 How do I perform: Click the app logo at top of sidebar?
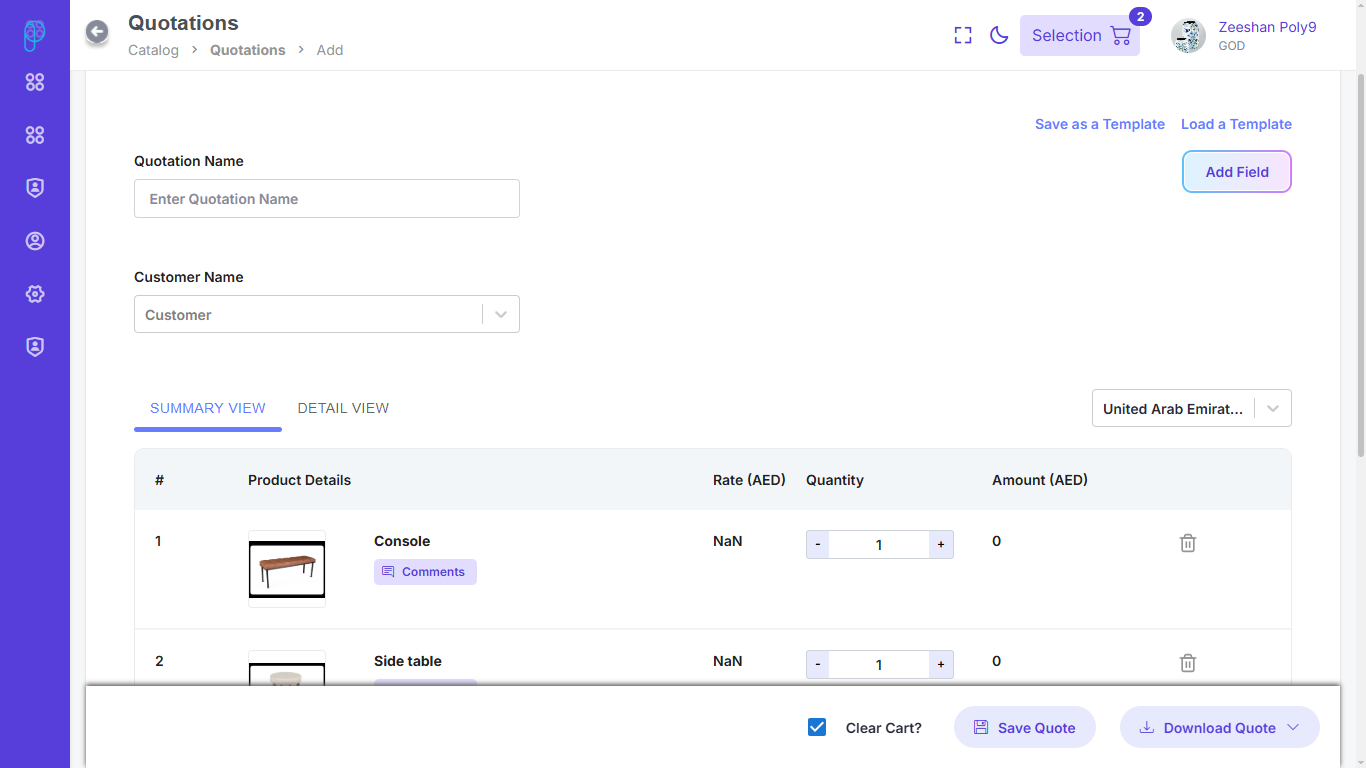(x=35, y=35)
